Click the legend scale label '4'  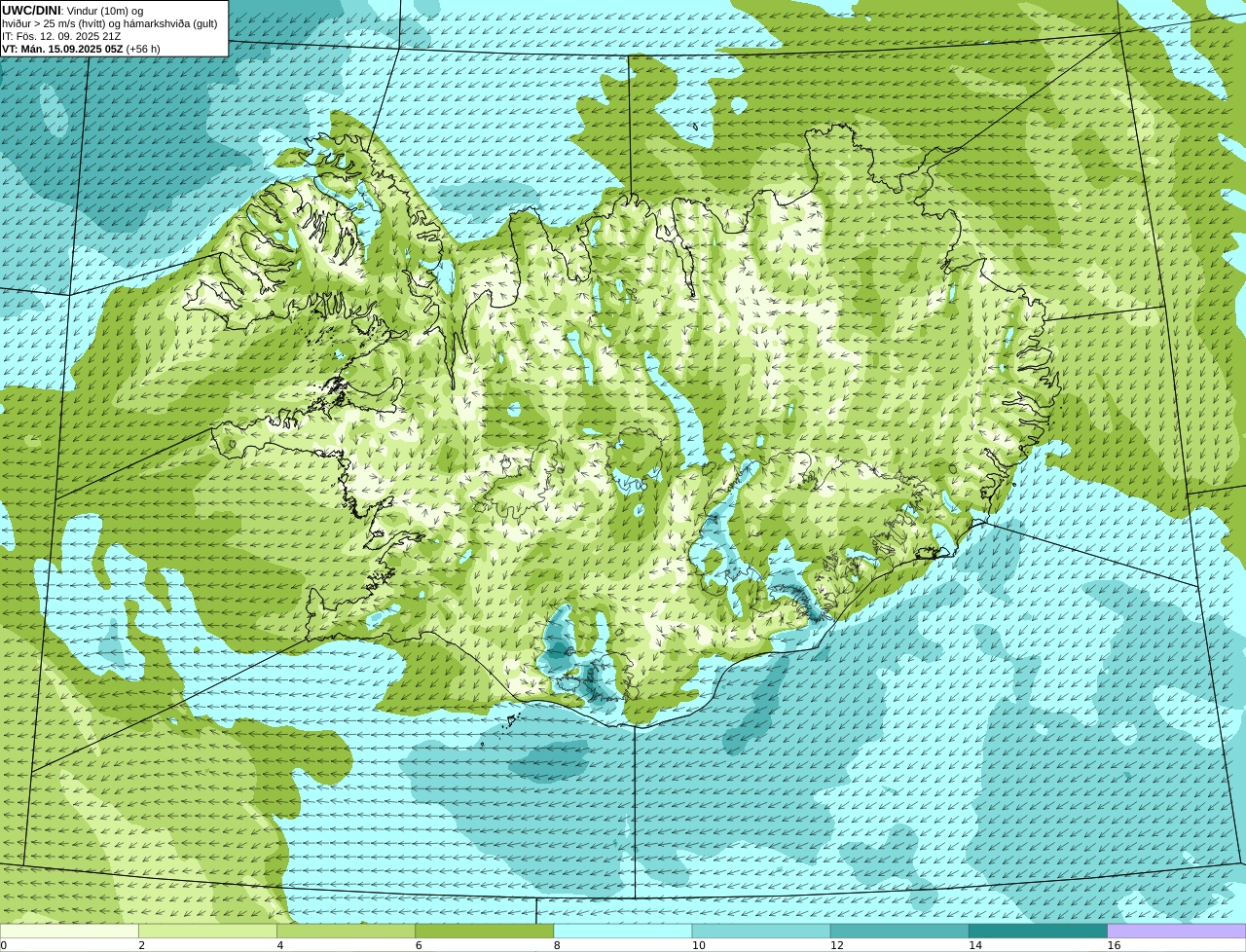coord(280,945)
